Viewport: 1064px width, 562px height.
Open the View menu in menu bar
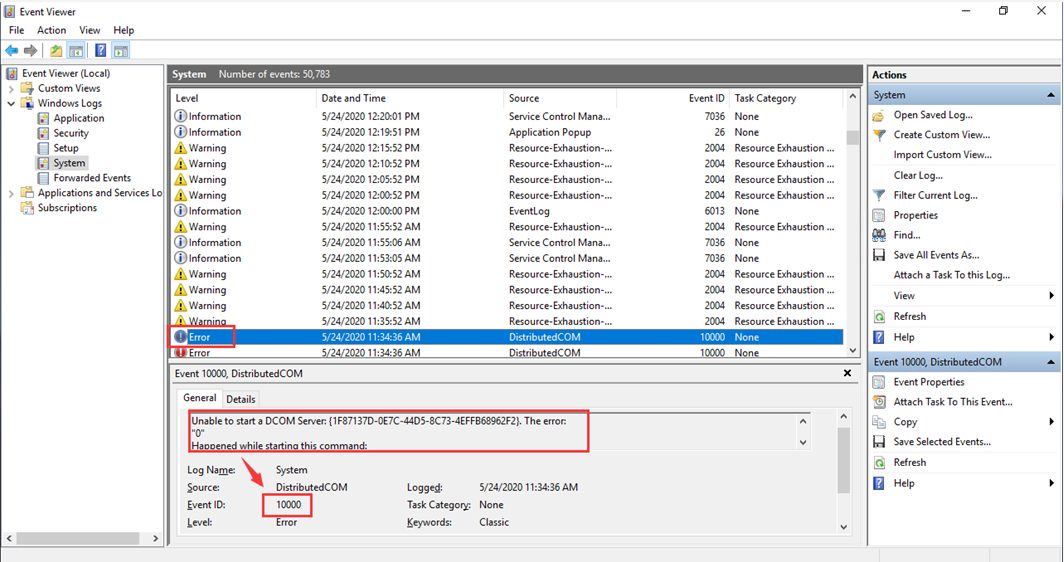[x=90, y=30]
